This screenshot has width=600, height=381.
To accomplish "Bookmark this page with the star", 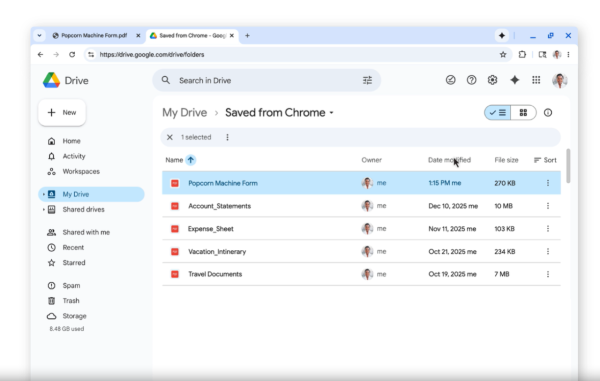I will (503, 55).
